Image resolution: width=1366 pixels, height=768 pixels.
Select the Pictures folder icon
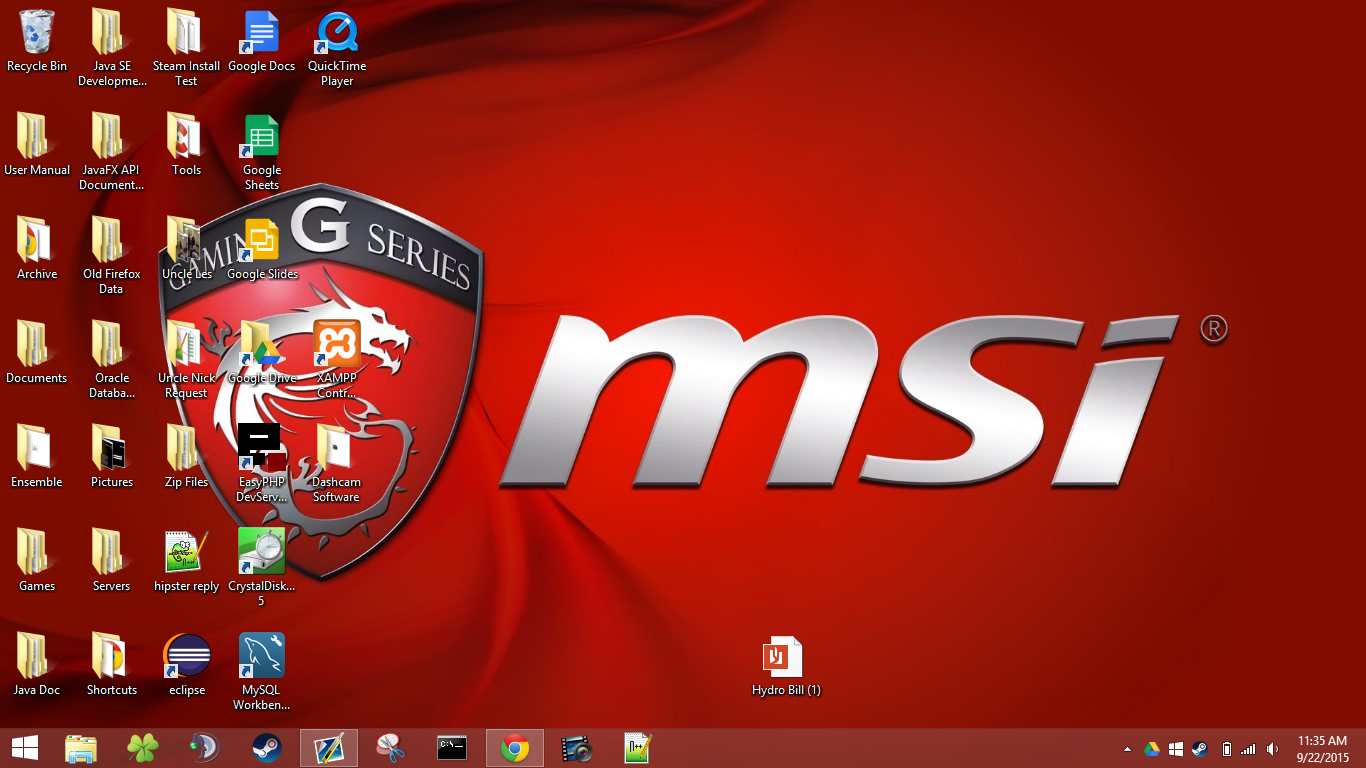112,458
